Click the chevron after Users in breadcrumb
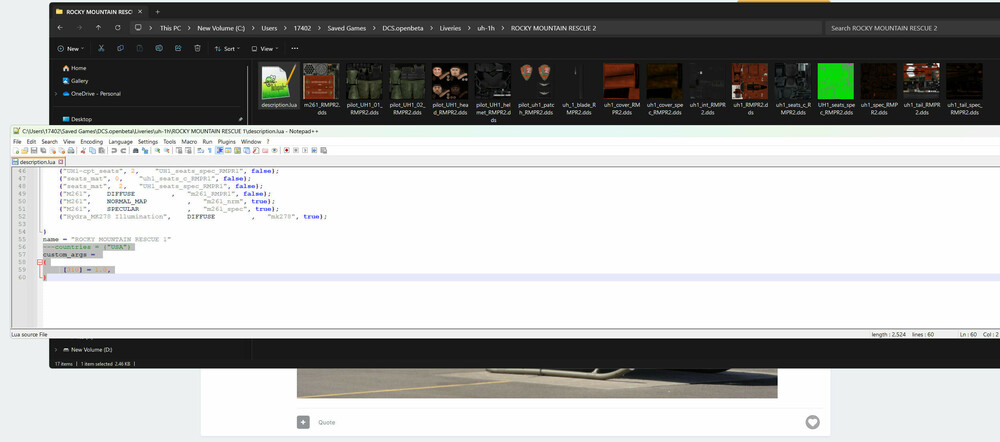1000x442 pixels. (285, 28)
